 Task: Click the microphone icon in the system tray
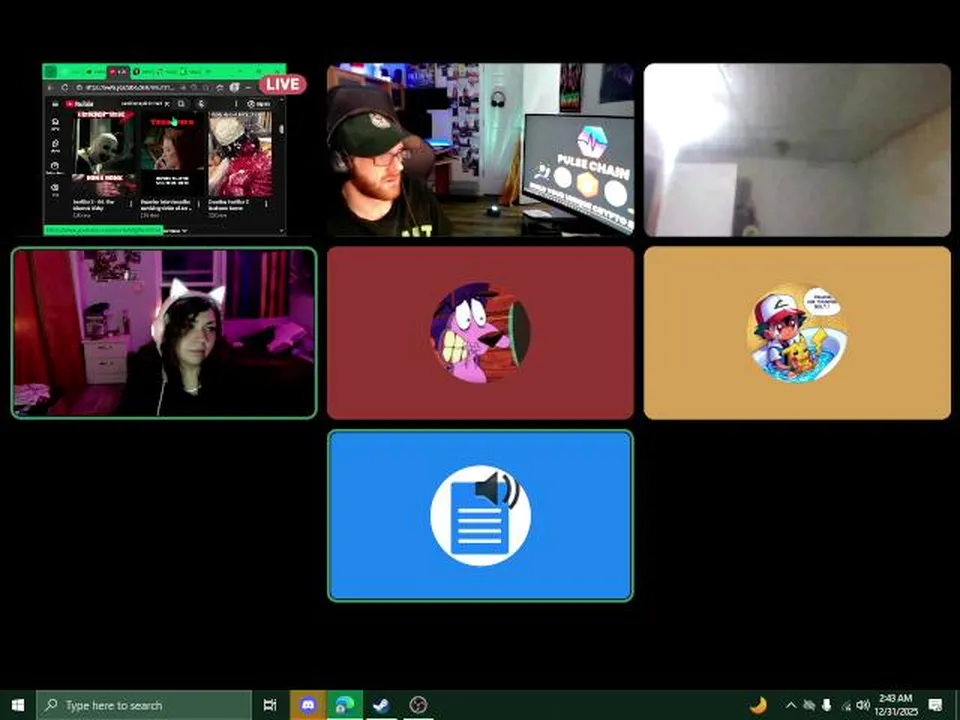(827, 706)
